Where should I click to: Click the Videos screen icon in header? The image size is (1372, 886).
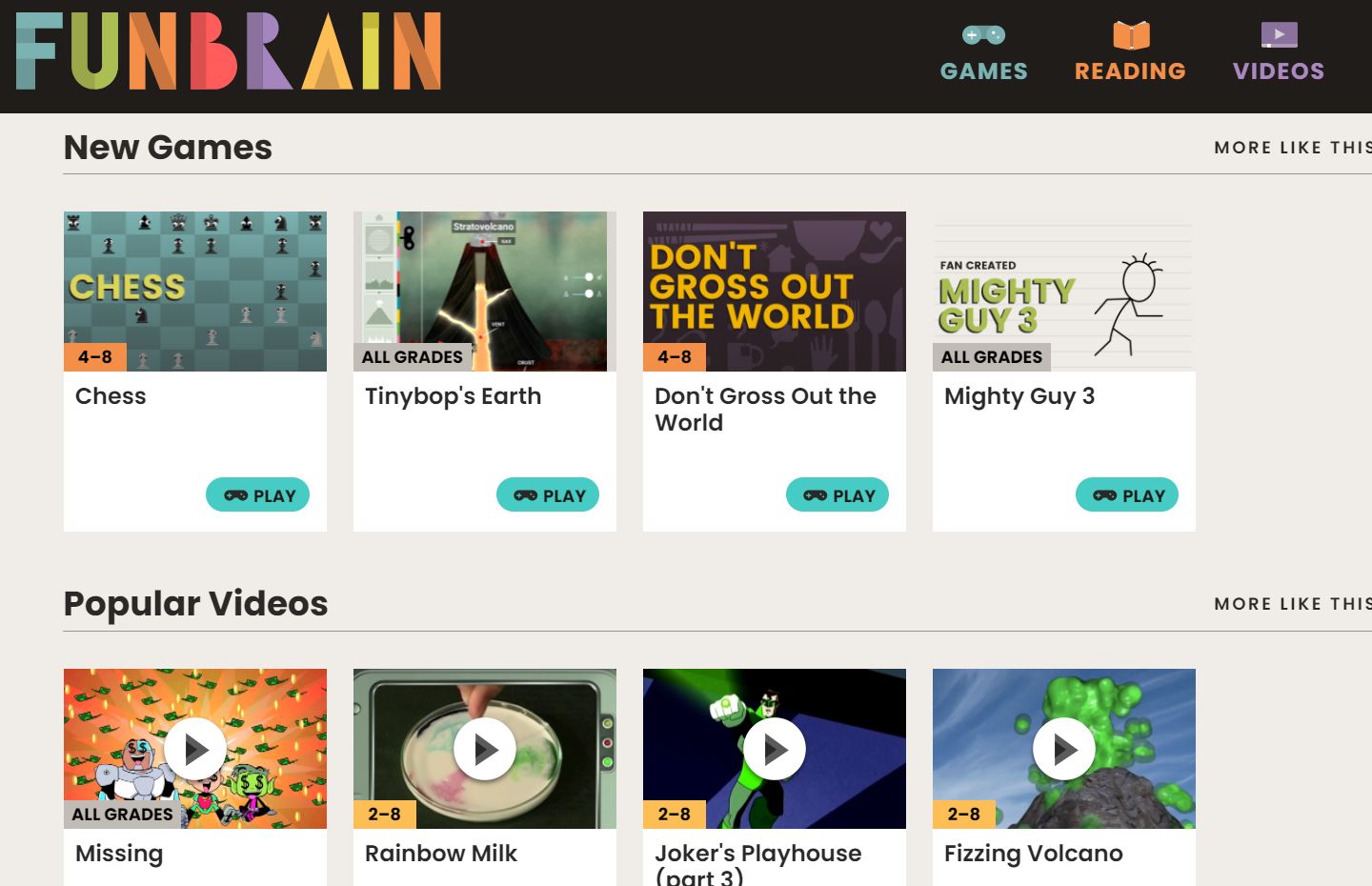(1279, 35)
